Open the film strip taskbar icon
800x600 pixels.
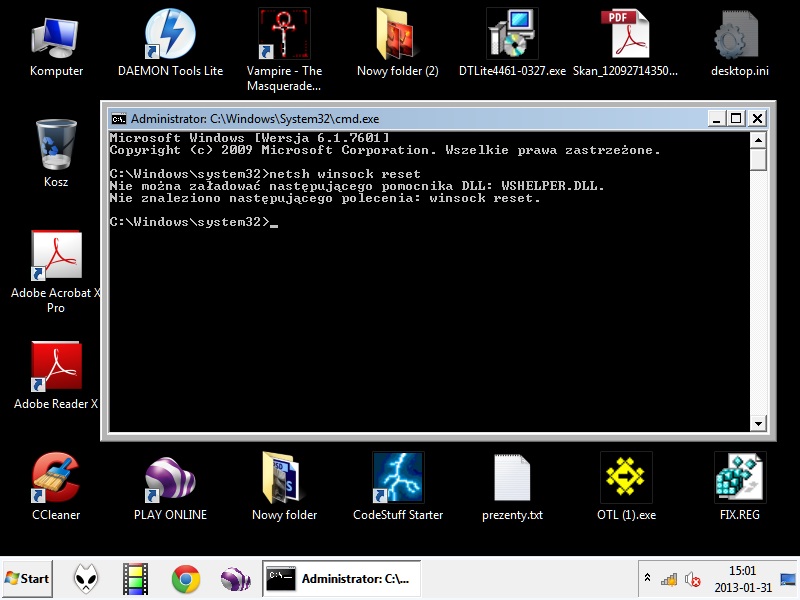point(135,579)
